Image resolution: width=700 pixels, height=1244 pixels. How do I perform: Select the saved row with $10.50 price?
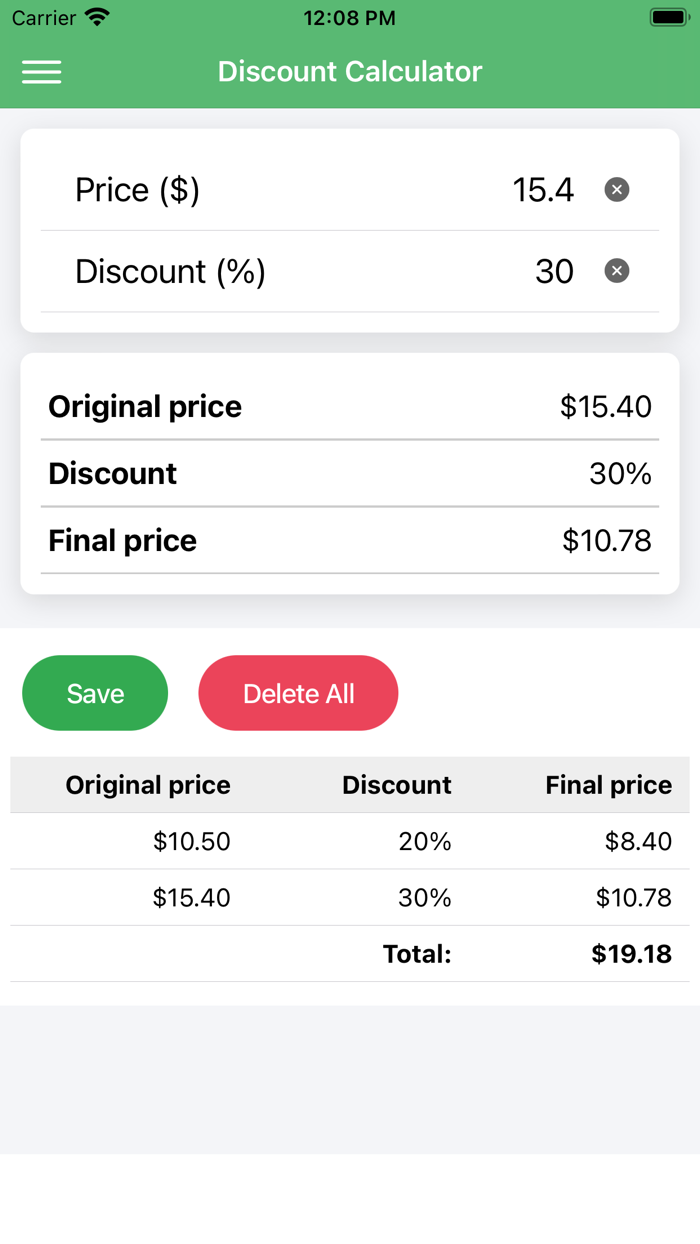point(350,841)
